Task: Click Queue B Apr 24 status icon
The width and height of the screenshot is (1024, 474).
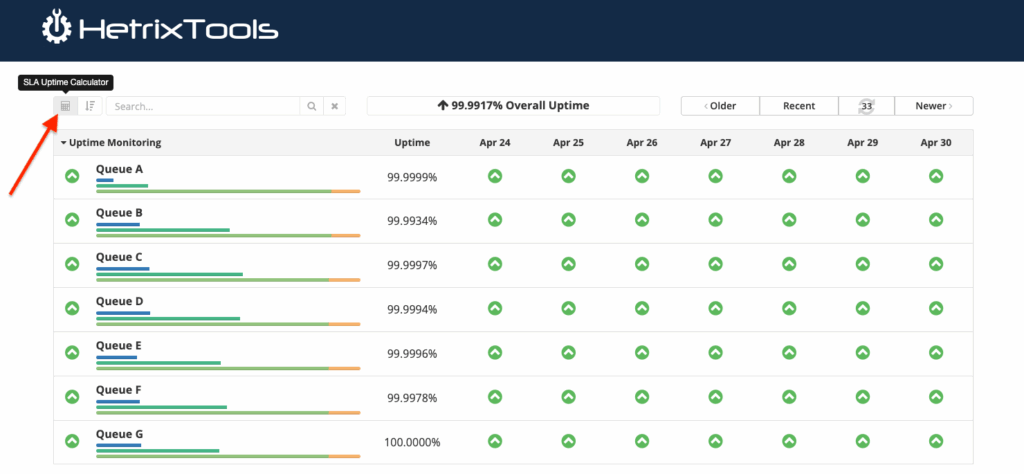Action: [x=495, y=220]
